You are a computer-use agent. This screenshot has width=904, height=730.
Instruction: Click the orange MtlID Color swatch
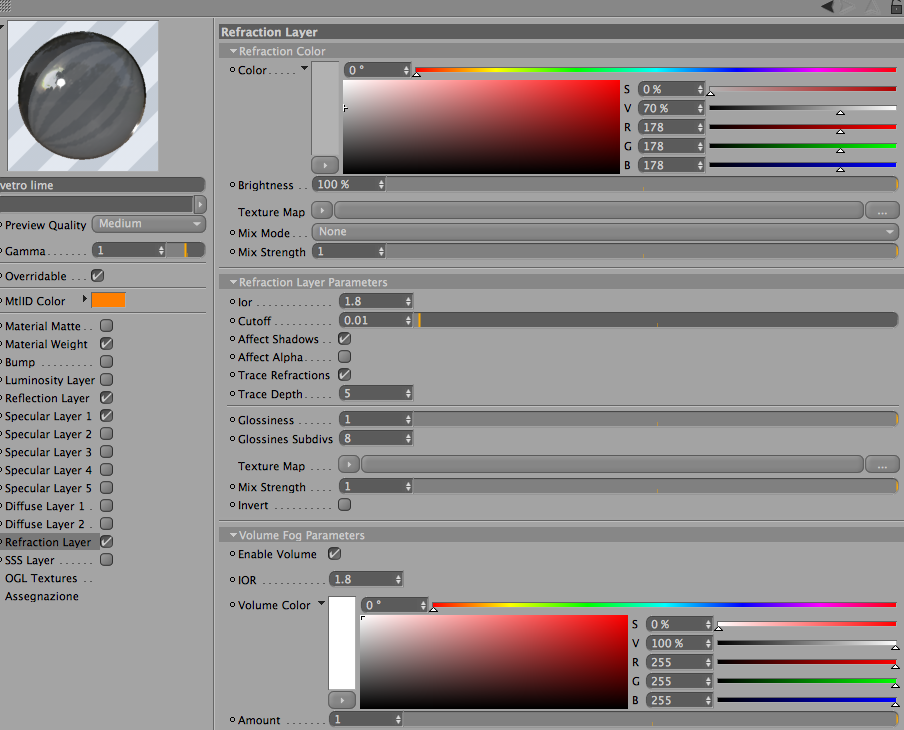coord(108,300)
